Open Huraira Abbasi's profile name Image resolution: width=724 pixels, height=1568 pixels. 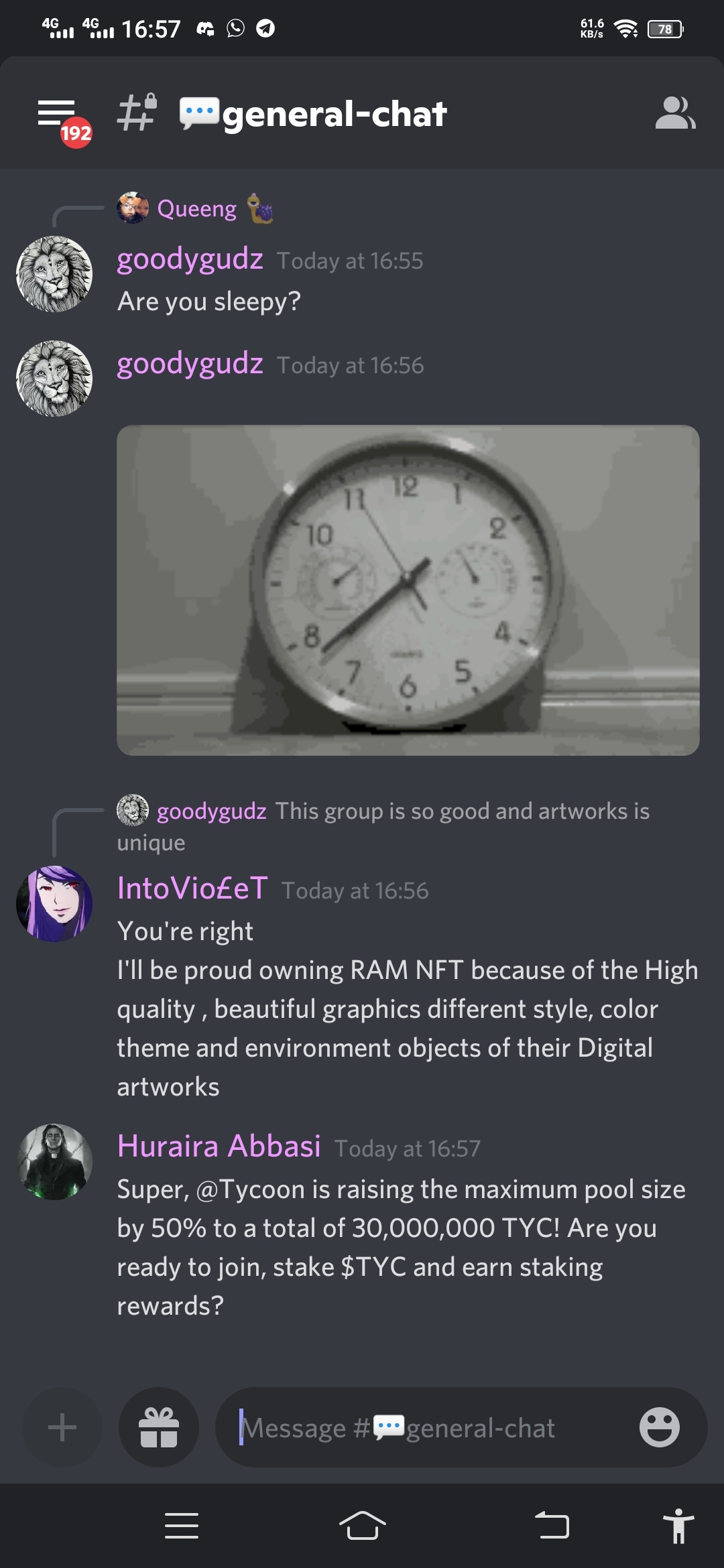[x=219, y=1146]
